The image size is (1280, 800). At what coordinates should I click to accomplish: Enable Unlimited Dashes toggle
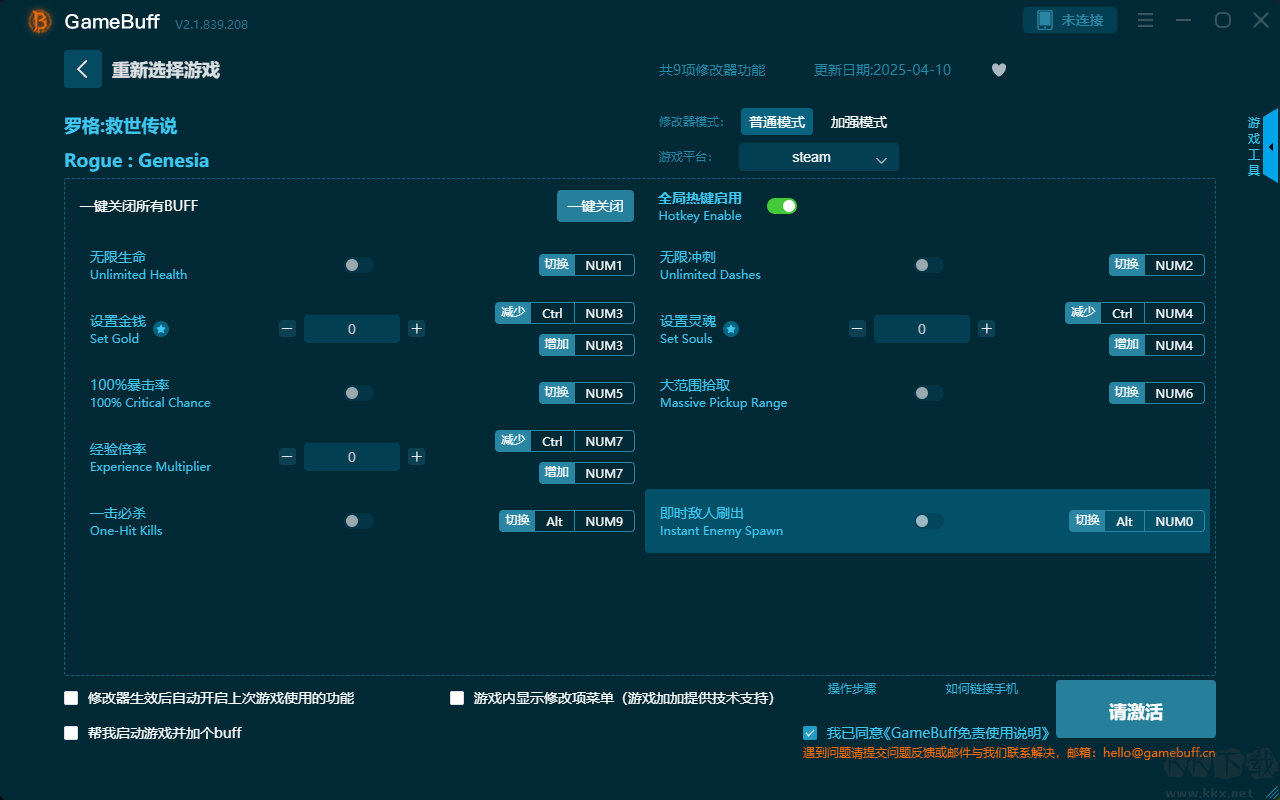pyautogui.click(x=929, y=265)
